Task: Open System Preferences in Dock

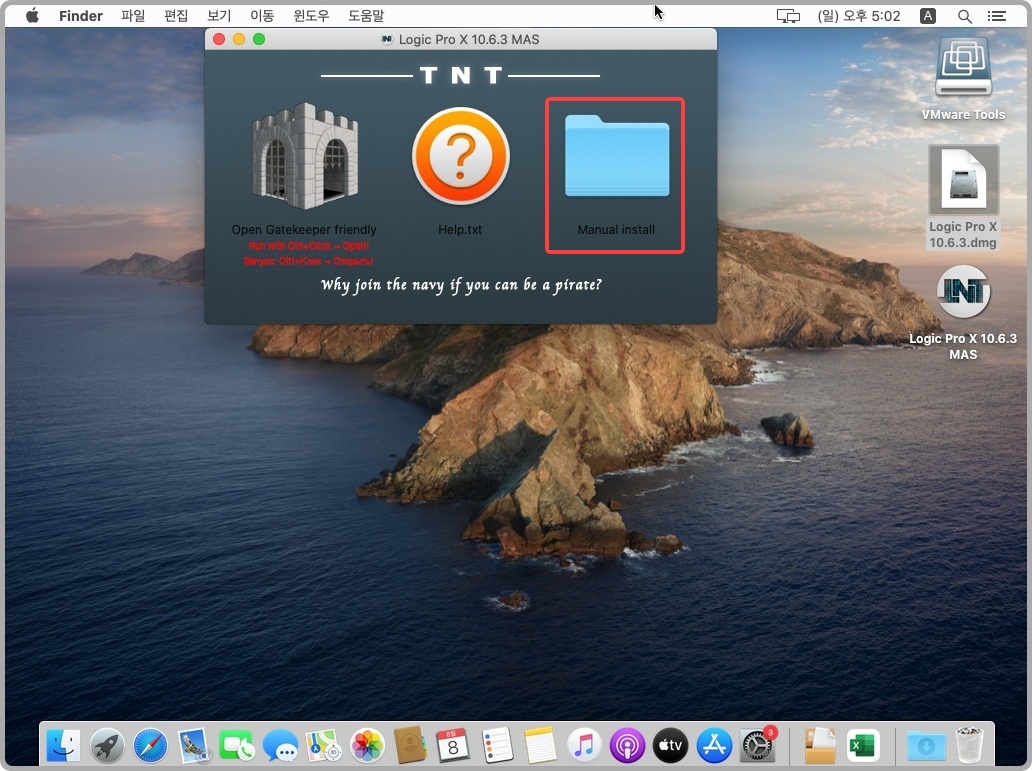Action: tap(757, 745)
